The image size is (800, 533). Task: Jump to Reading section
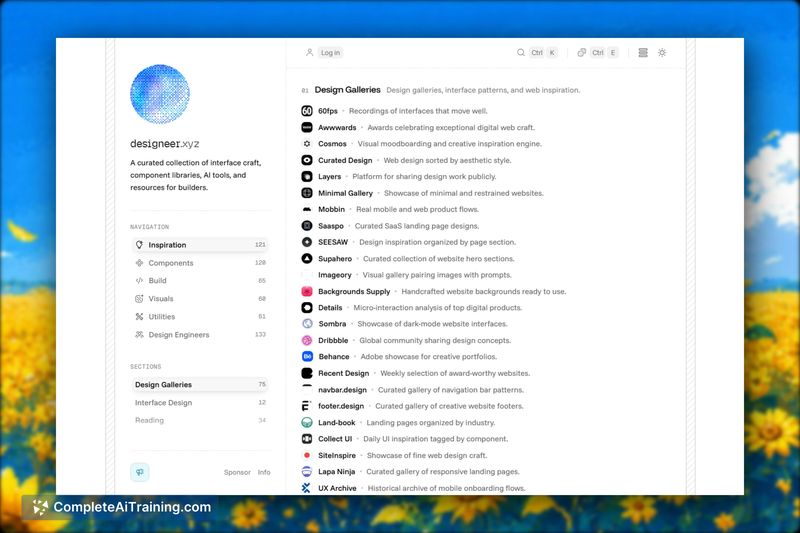point(199,420)
